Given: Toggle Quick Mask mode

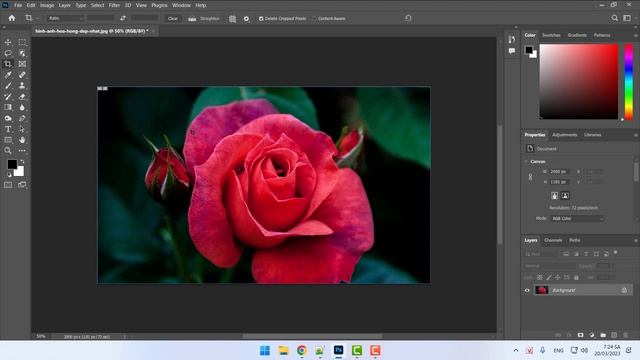Looking at the screenshot, I should tap(8, 185).
